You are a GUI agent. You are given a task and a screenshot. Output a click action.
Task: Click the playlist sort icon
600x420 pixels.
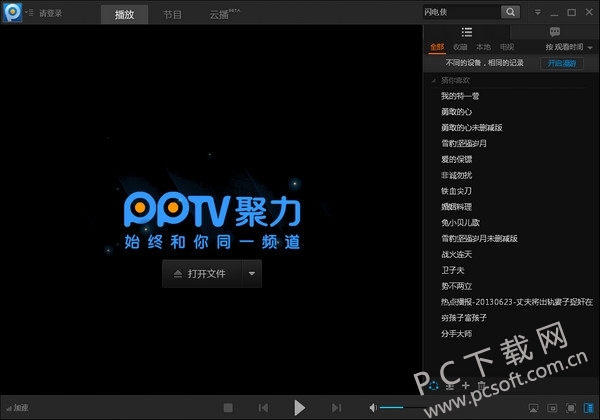pyautogui.click(x=450, y=386)
